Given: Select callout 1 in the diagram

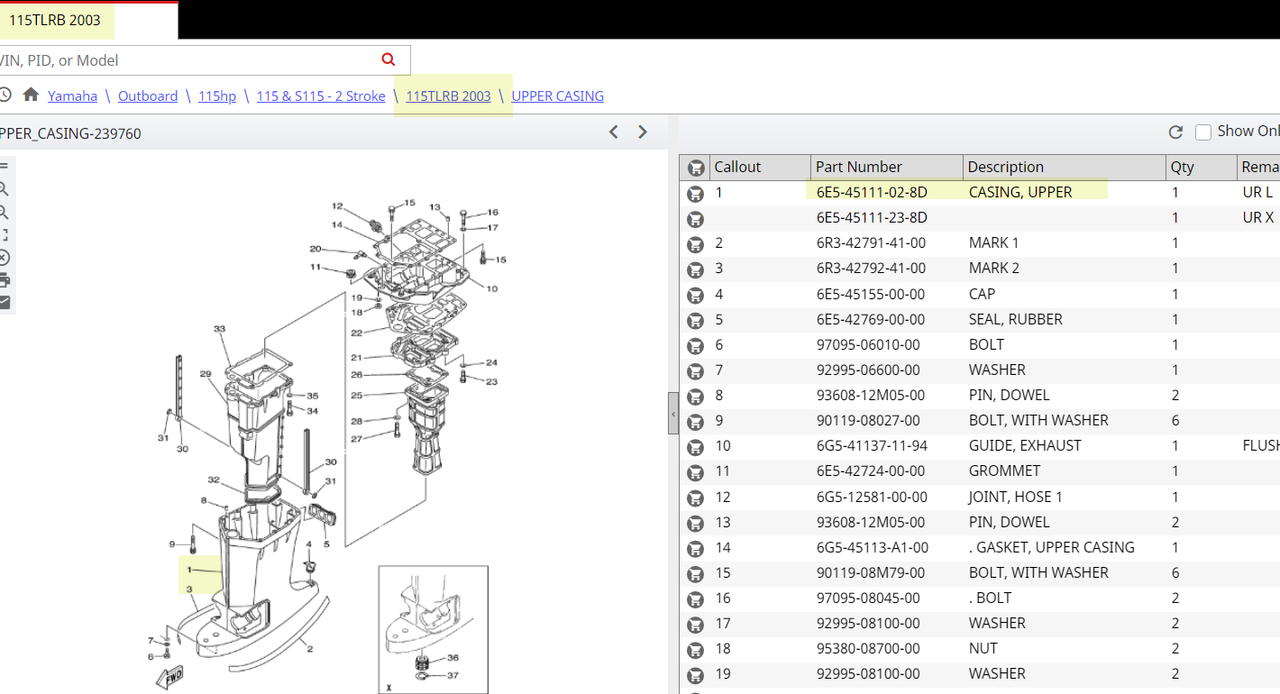Looking at the screenshot, I should [189, 569].
